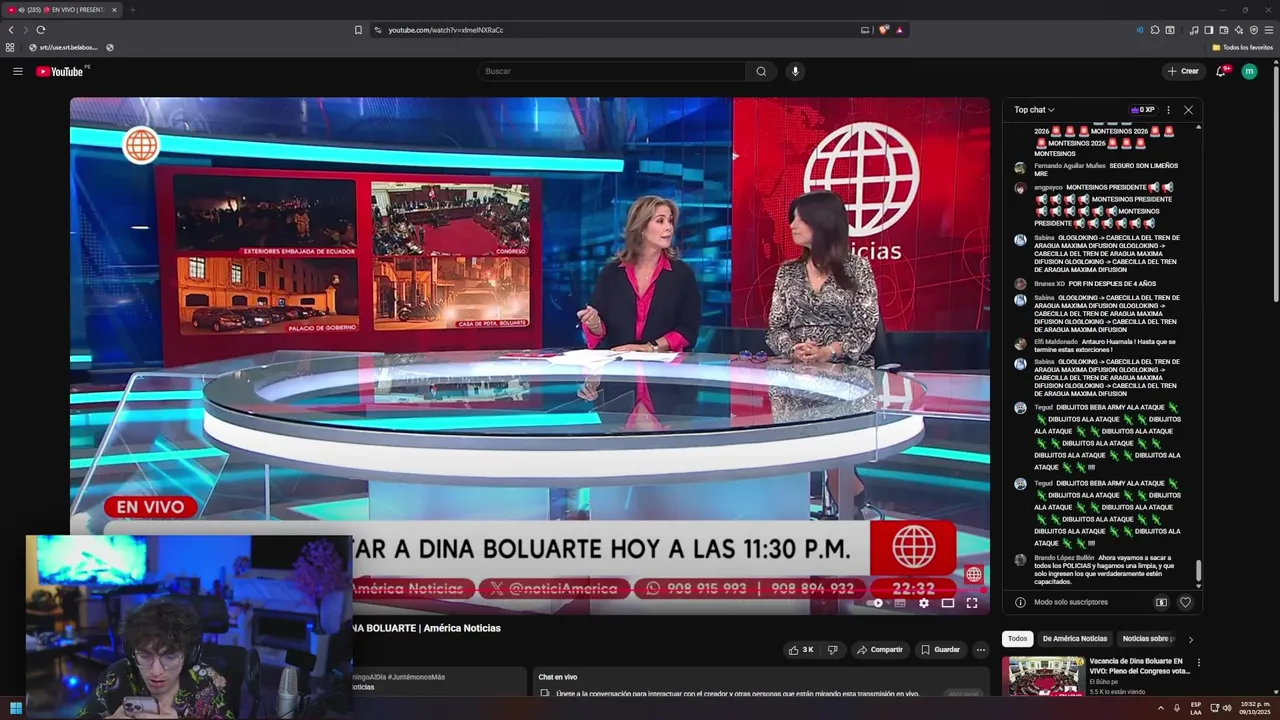Open Brave VPN shield icon
The width and height of the screenshot is (1280, 720).
click(1254, 30)
